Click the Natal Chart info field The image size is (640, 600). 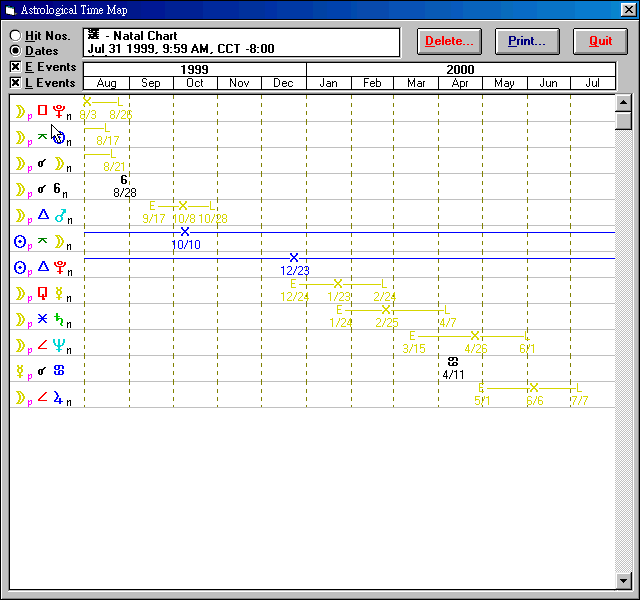point(241,41)
